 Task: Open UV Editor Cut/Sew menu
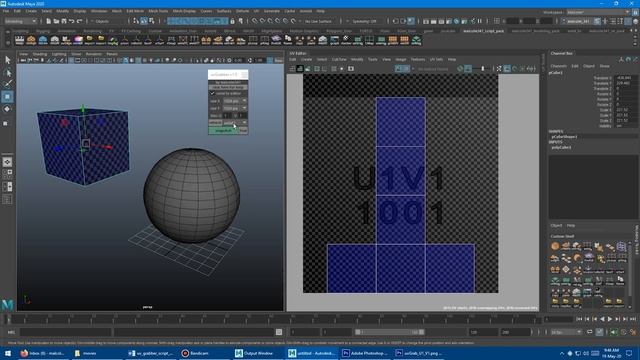pyautogui.click(x=339, y=59)
